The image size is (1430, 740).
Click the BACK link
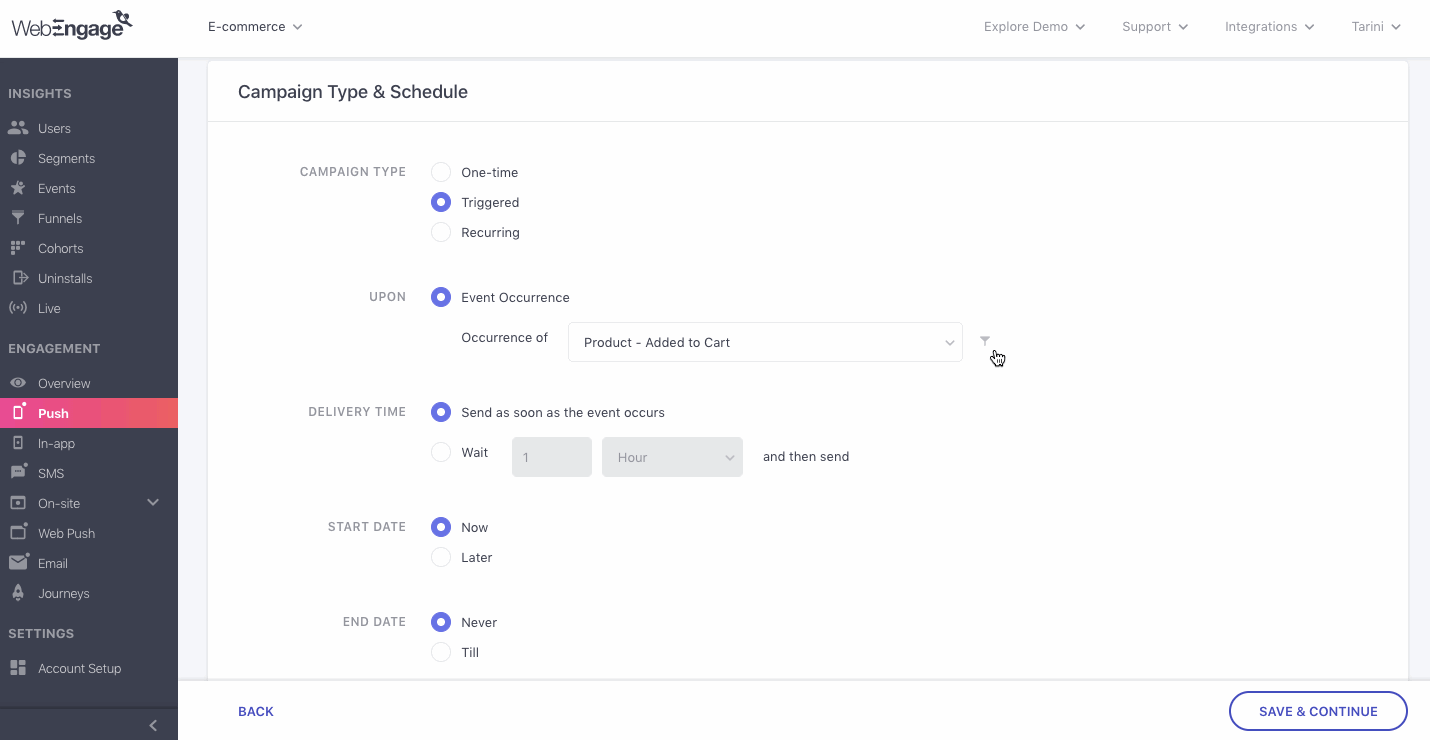click(256, 711)
